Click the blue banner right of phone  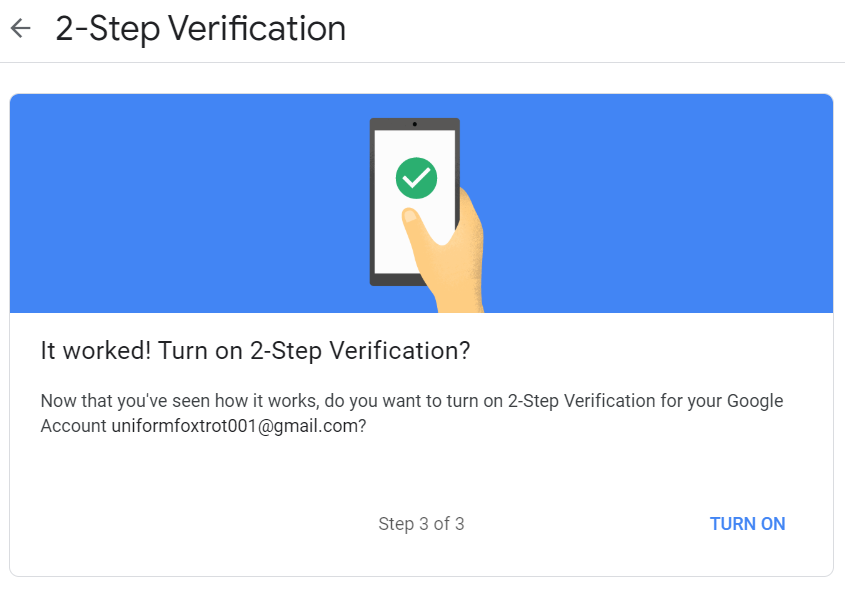[x=657, y=203]
